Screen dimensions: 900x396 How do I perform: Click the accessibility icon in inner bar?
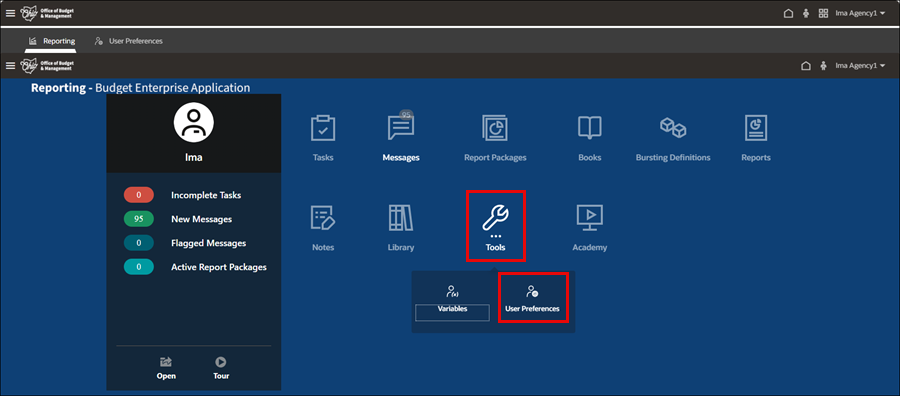[x=824, y=65]
